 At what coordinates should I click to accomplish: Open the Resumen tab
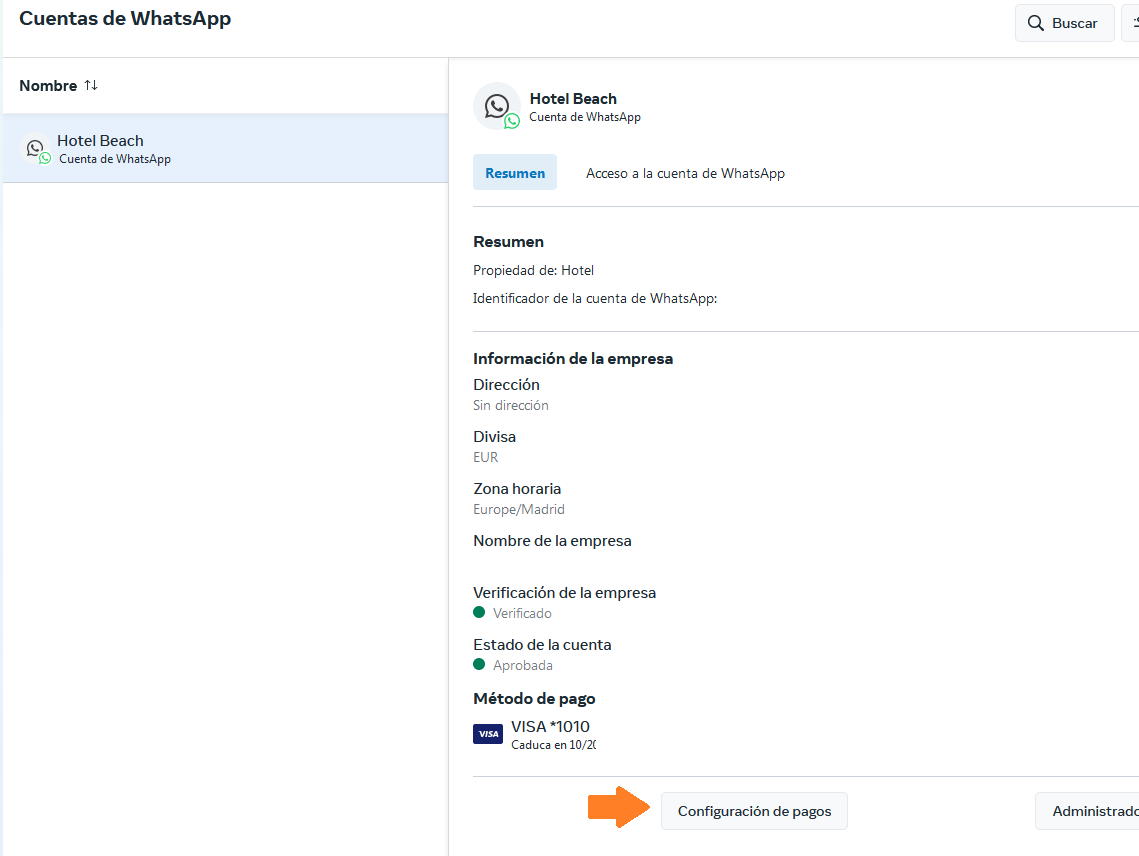pyautogui.click(x=515, y=173)
